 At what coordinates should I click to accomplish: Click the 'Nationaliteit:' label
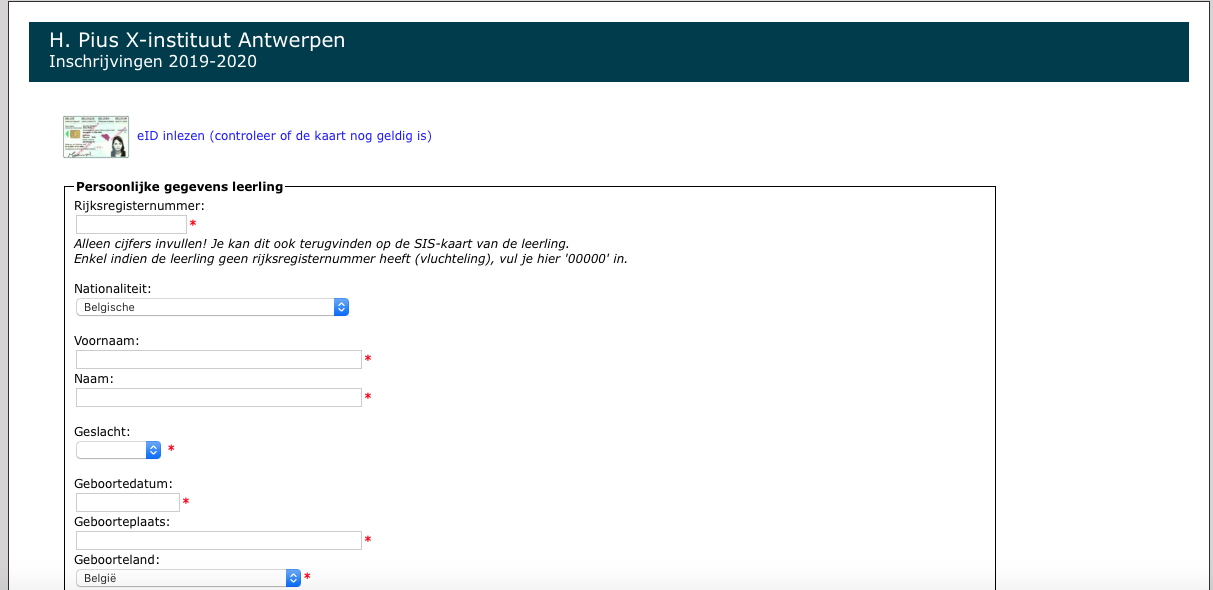[113, 289]
